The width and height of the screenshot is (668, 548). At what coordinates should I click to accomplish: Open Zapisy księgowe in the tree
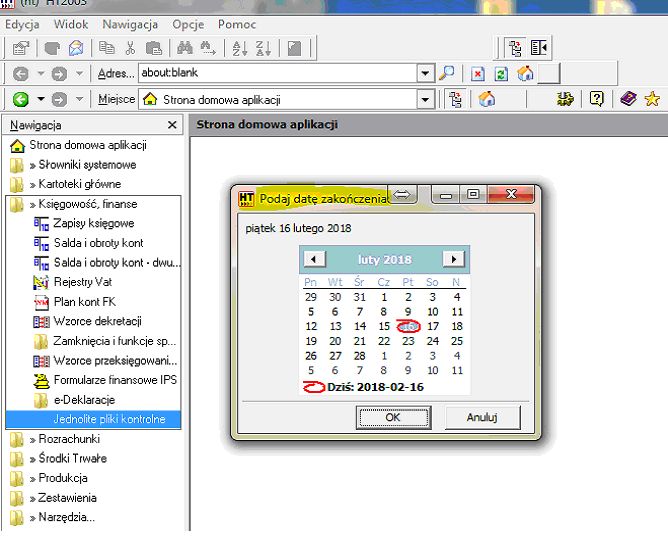(x=84, y=223)
